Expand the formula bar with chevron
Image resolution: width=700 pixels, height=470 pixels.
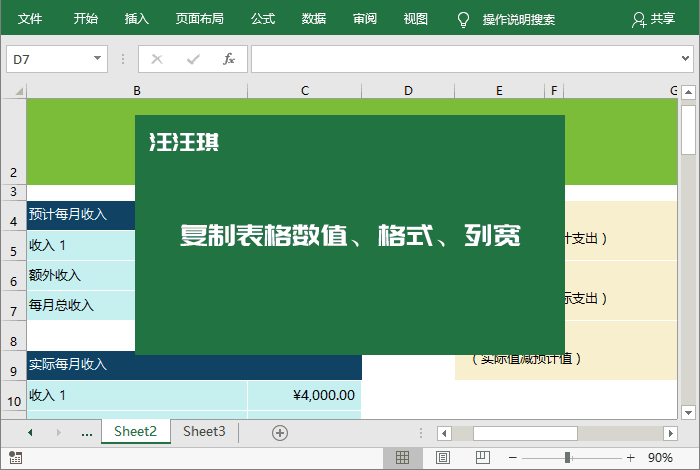(x=685, y=58)
